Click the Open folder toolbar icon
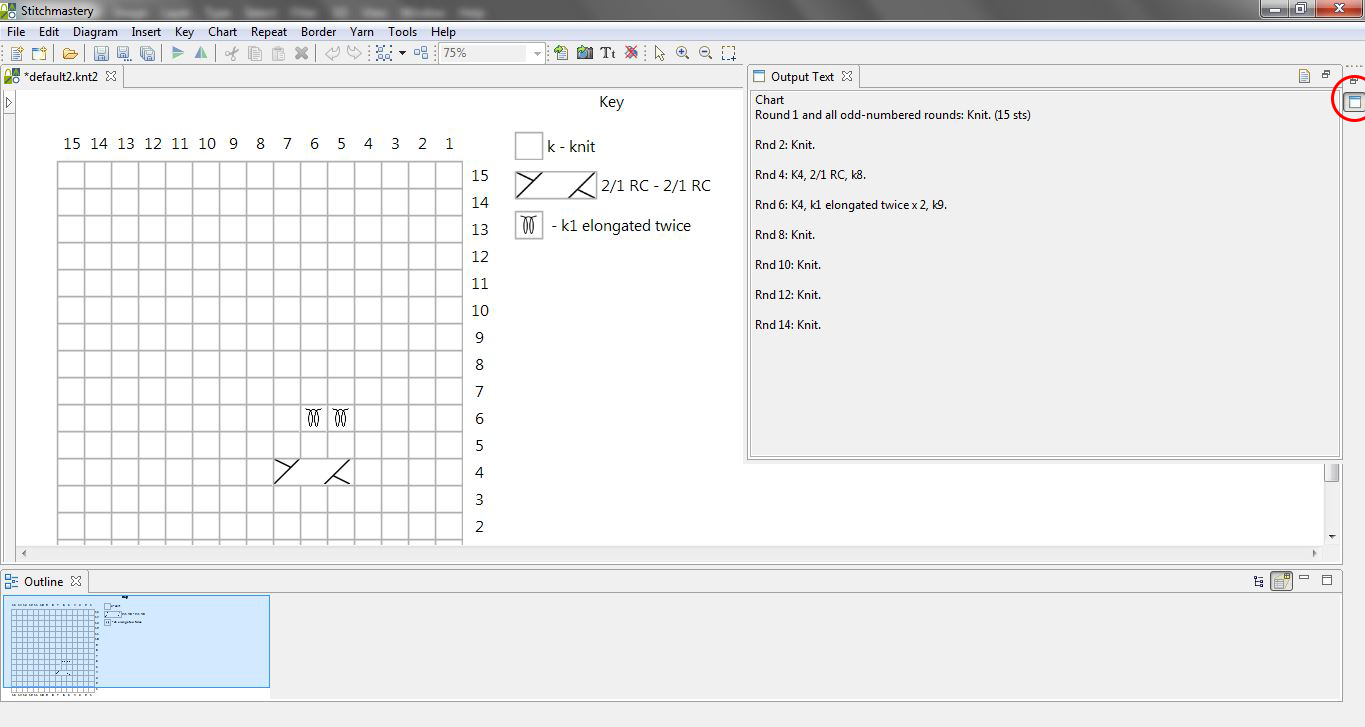This screenshot has height=727, width=1365. pyautogui.click(x=70, y=53)
